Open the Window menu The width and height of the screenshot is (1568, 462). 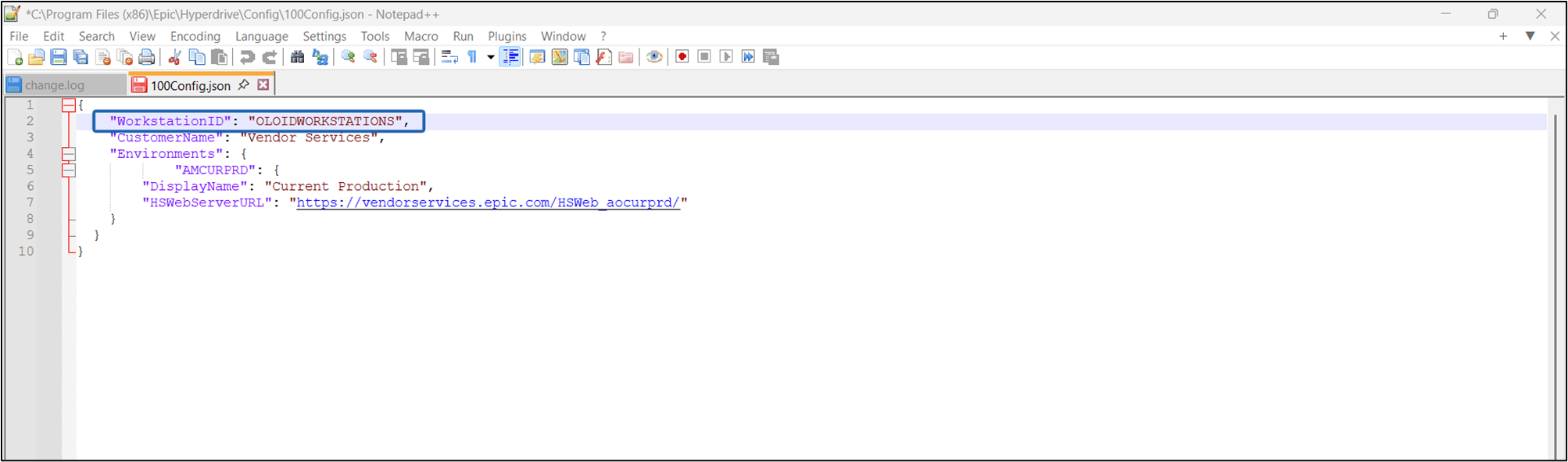click(x=564, y=36)
